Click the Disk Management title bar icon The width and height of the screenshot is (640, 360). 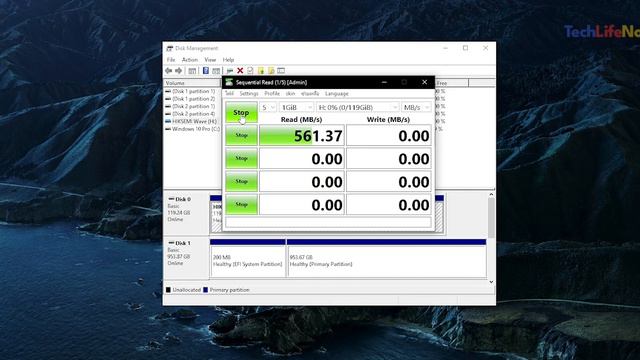169,48
